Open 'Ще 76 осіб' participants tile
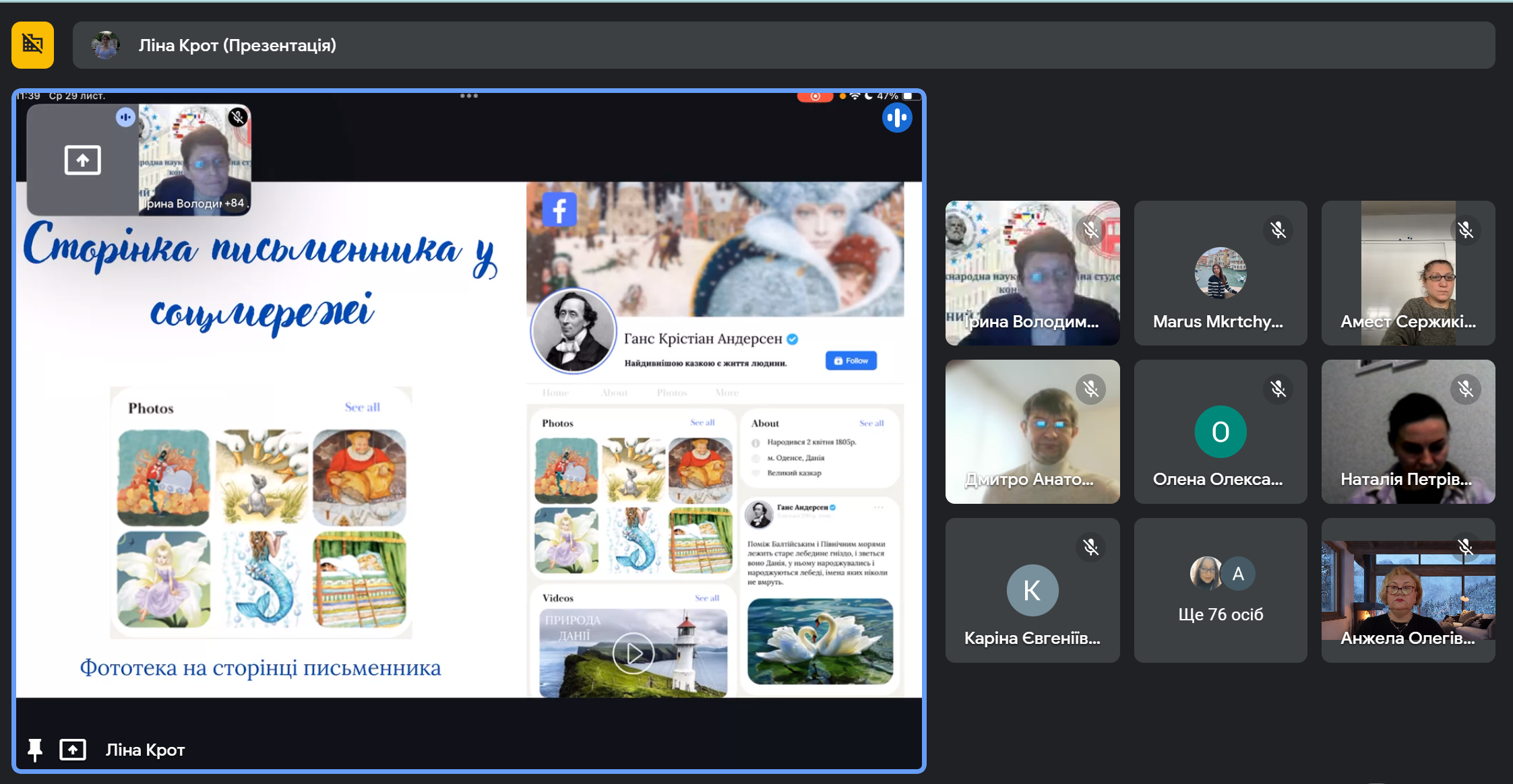The width and height of the screenshot is (1513, 784). tap(1221, 590)
